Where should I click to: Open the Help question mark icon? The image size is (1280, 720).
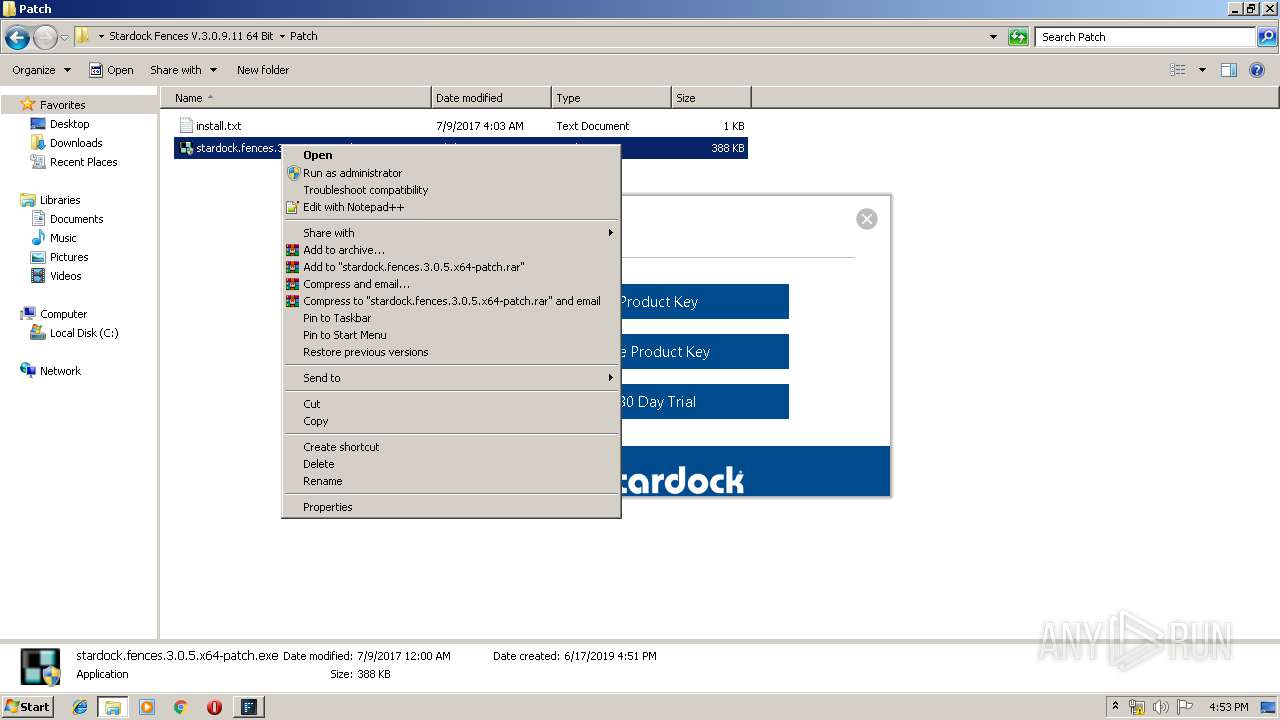coord(1257,70)
